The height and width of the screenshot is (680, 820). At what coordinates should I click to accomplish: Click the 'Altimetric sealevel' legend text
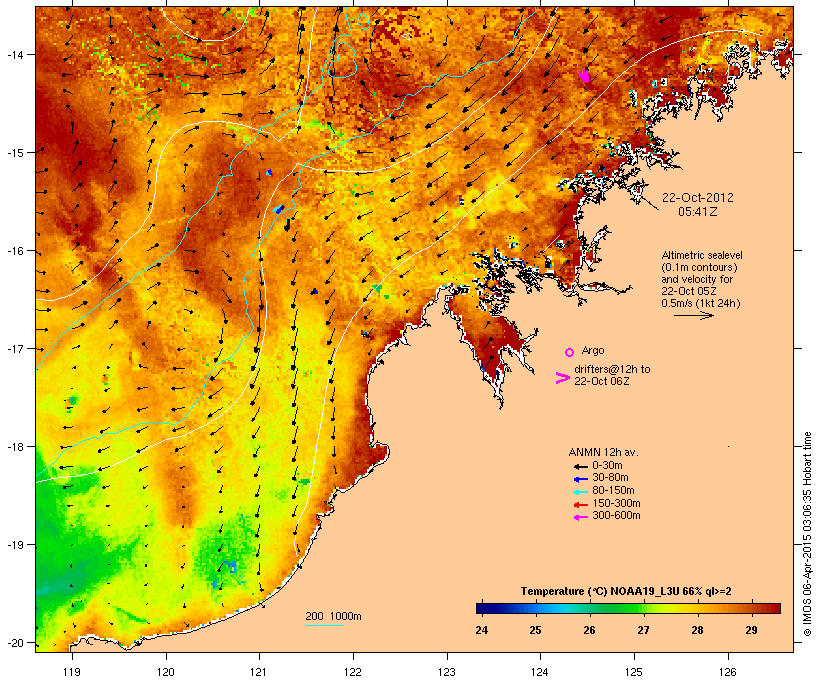[x=702, y=255]
